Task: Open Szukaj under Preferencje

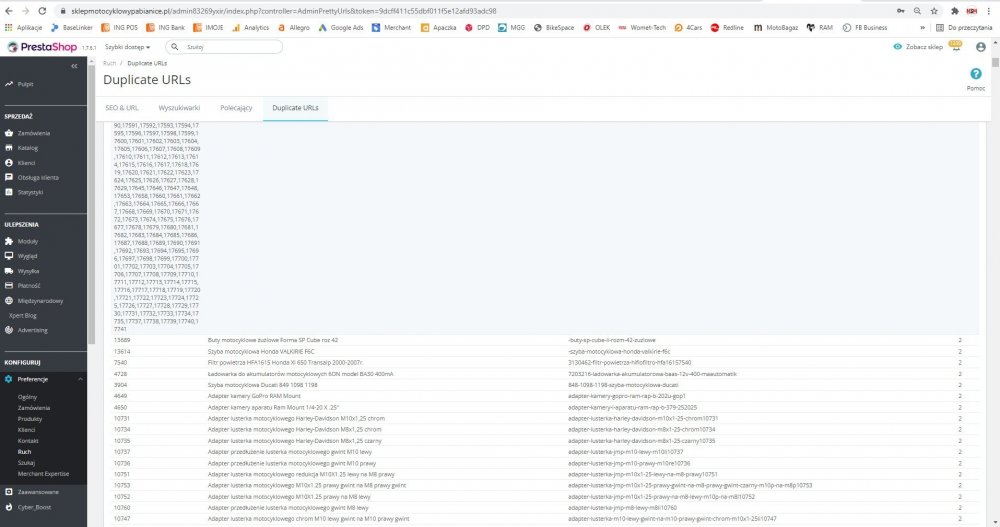Action: pos(26,463)
